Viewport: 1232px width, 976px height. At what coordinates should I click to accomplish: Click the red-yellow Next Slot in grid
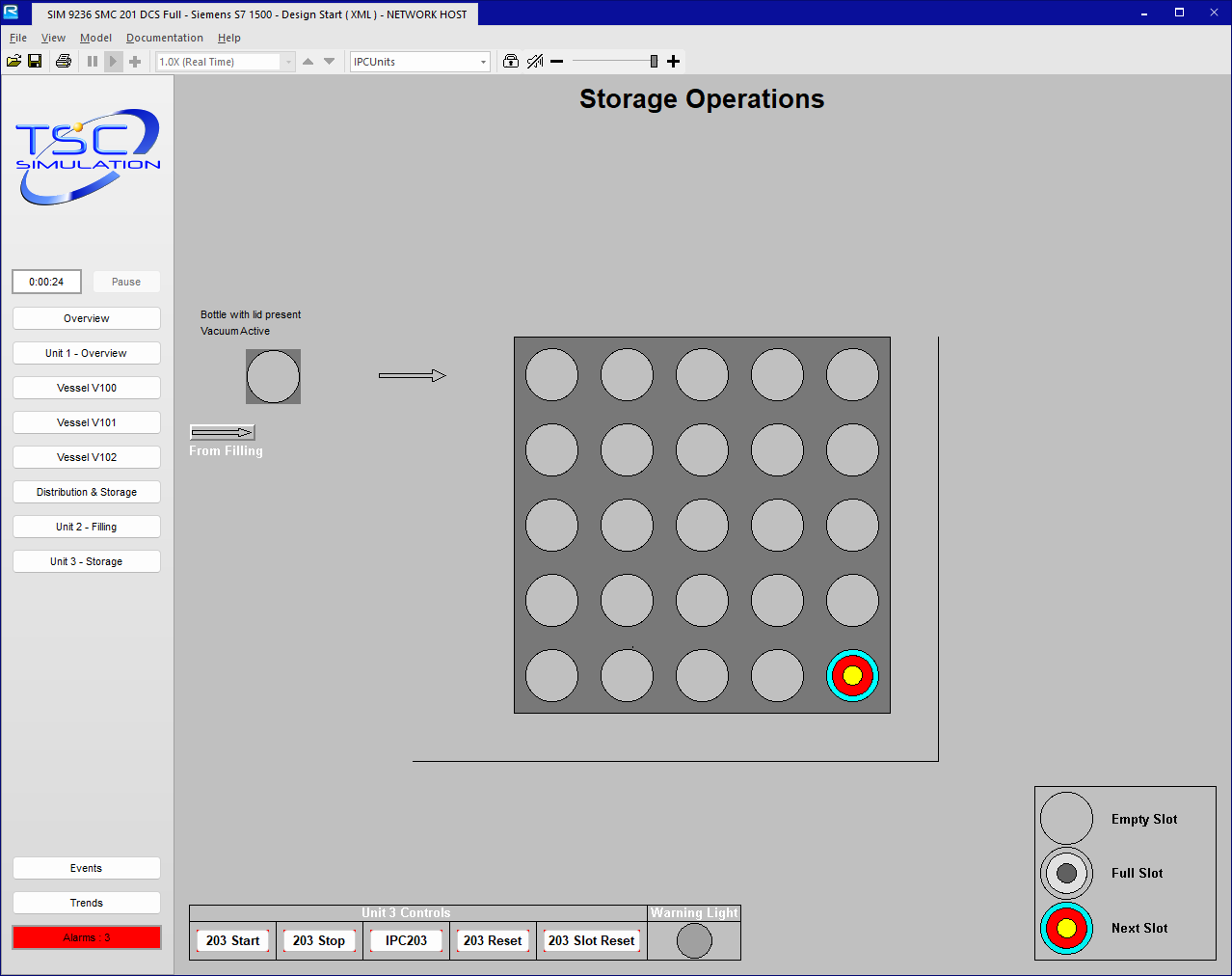pyautogui.click(x=852, y=675)
